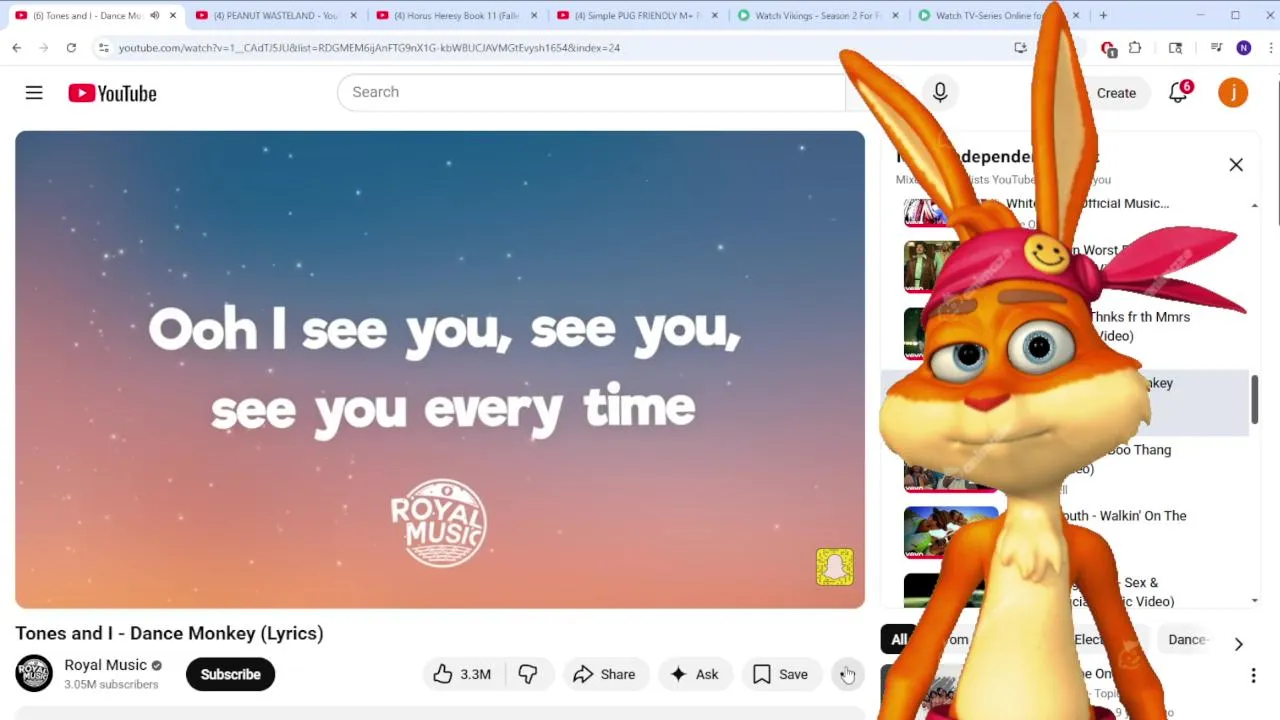Share the Dance Monkey video

604,674
